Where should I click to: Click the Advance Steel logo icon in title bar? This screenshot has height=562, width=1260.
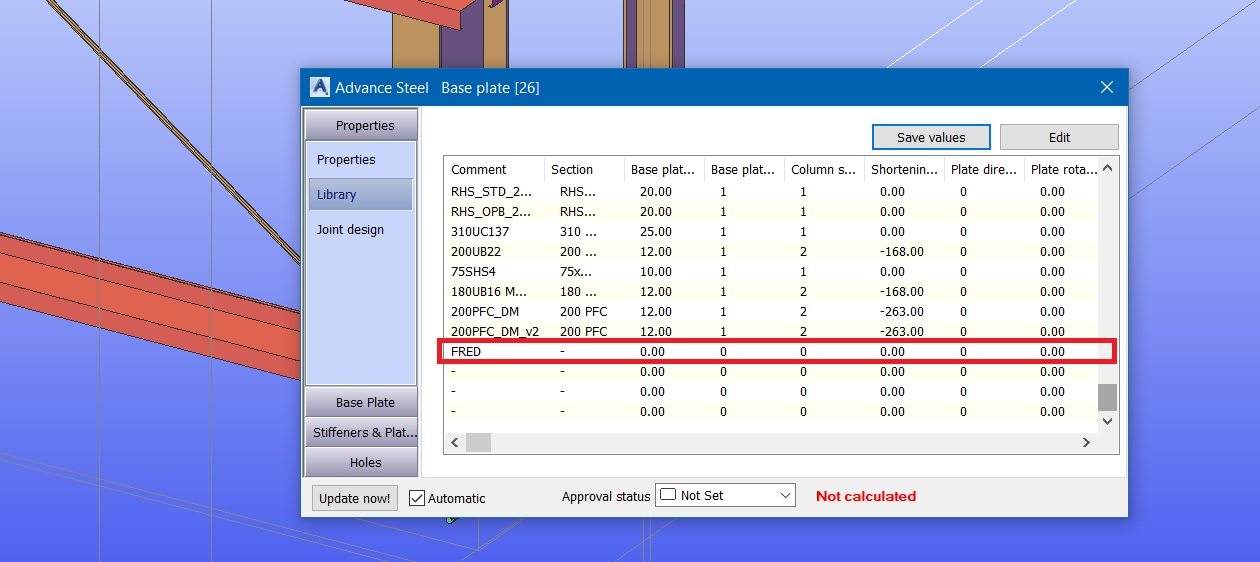tap(320, 87)
